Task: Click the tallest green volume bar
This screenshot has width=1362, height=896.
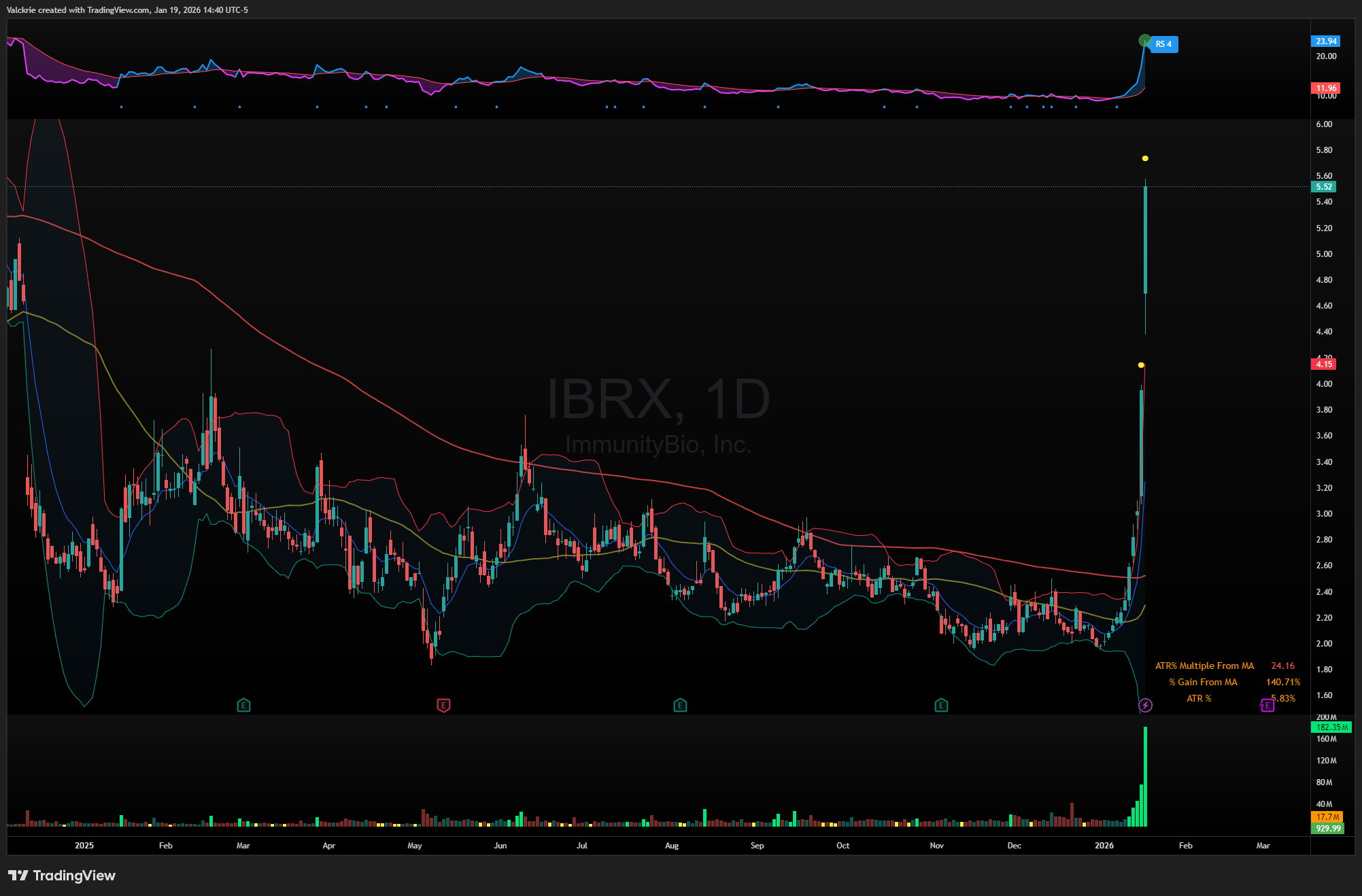Action: (x=1146, y=775)
